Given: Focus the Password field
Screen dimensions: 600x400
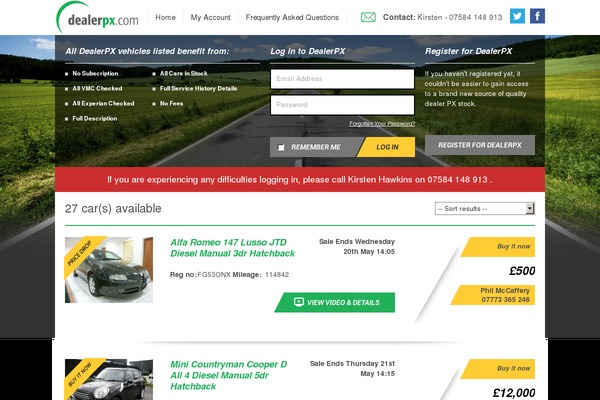Looking at the screenshot, I should tap(342, 105).
